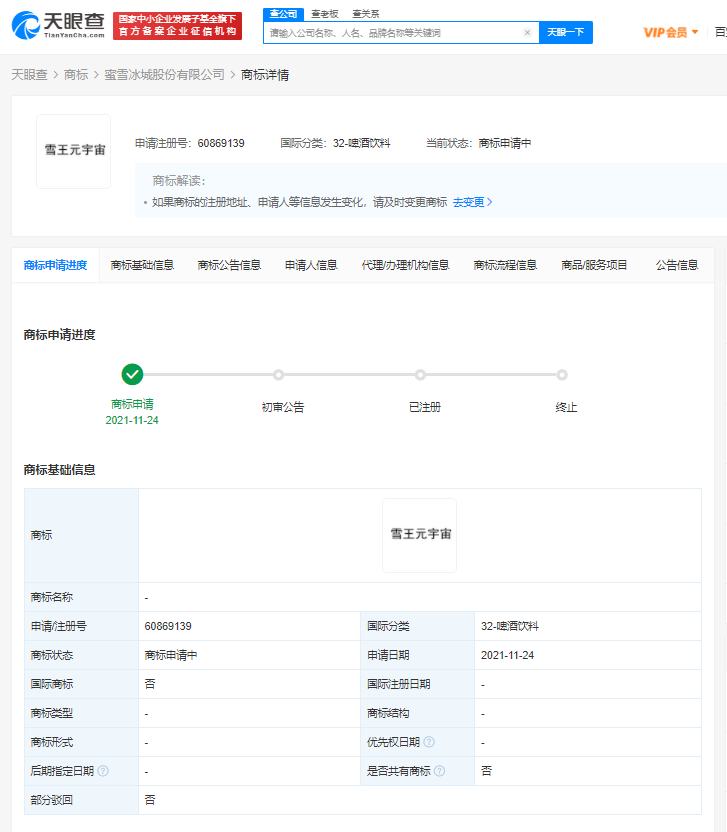727x832 pixels.
Task: Click application number 60869139 in table
Action: point(168,626)
